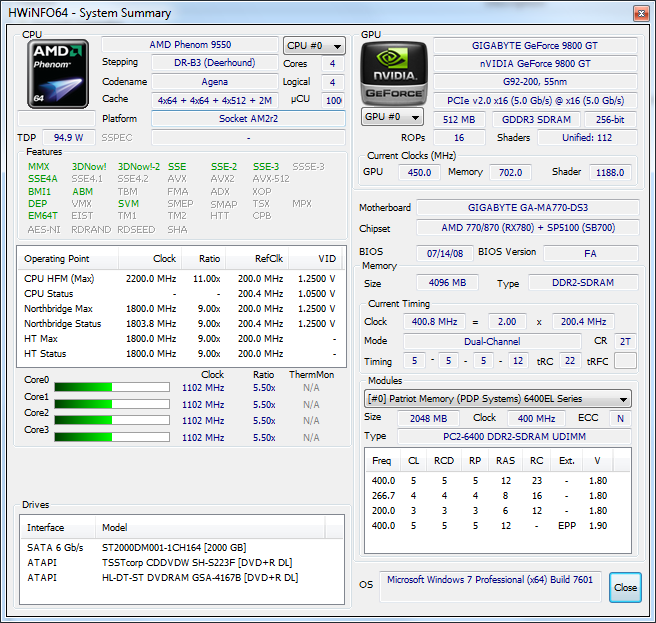Click the GIGABYTE GA-MA770-DS3 motherboard field
The height and width of the screenshot is (623, 656).
point(528,208)
